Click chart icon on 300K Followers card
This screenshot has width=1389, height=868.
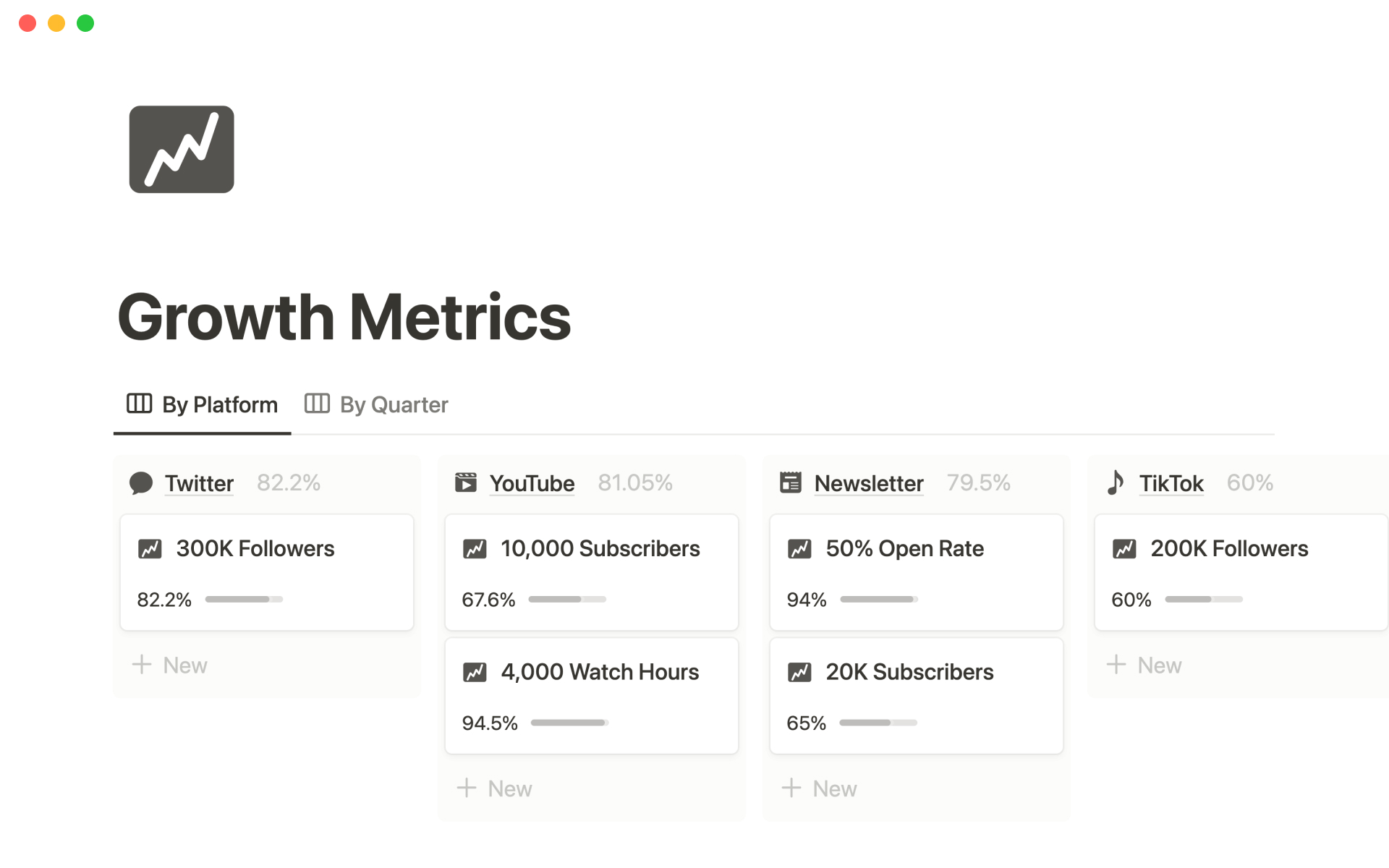point(150,549)
